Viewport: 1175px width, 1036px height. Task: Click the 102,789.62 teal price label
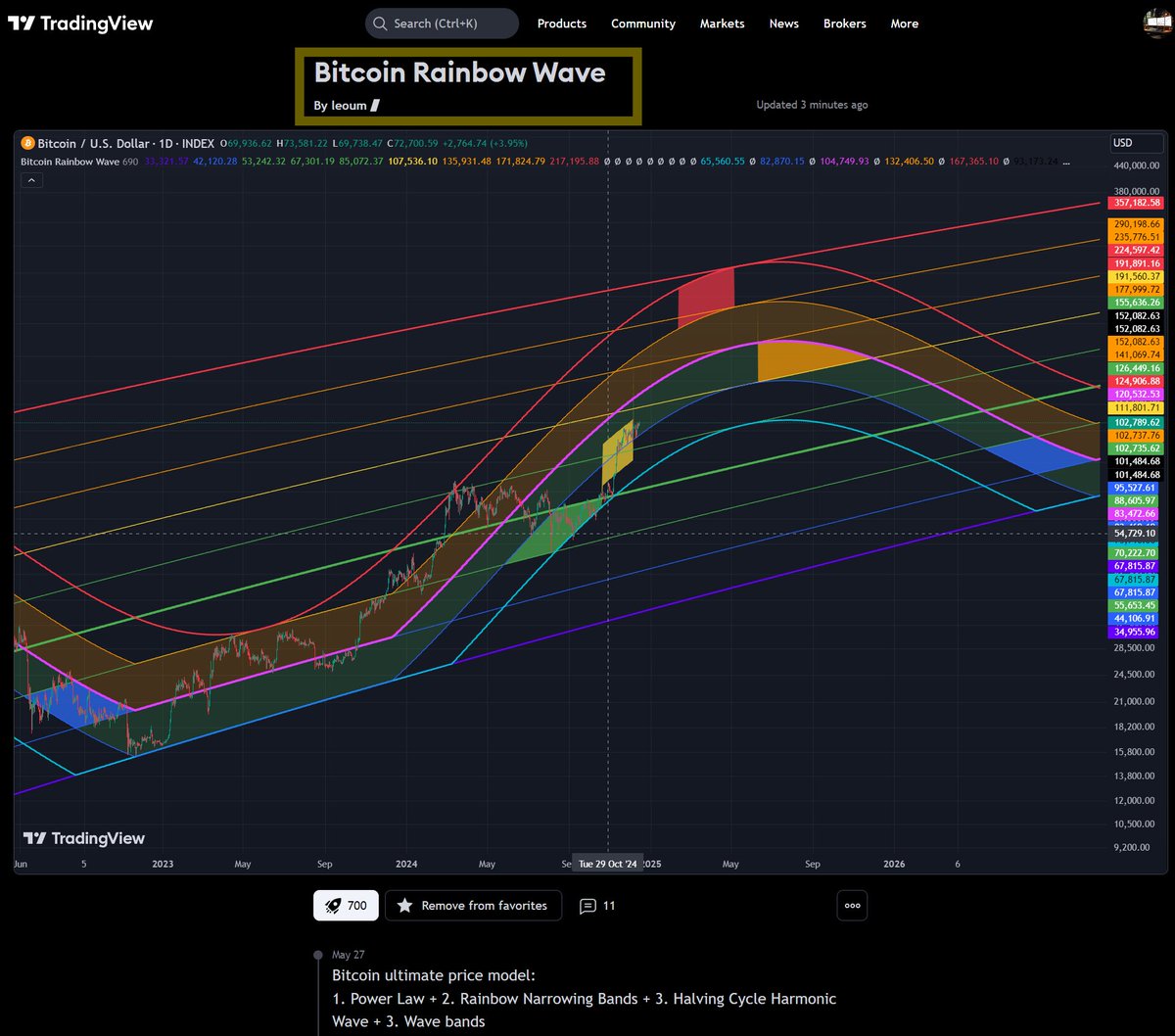[x=1137, y=422]
